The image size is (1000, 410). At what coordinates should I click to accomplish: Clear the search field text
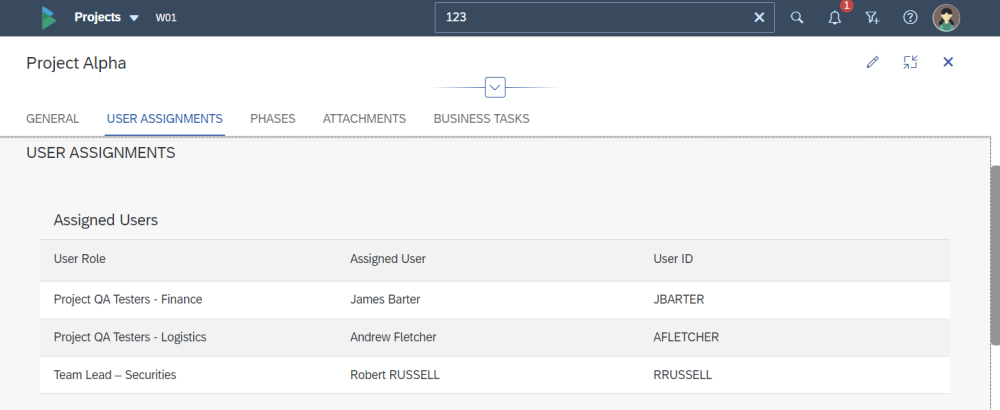point(759,18)
